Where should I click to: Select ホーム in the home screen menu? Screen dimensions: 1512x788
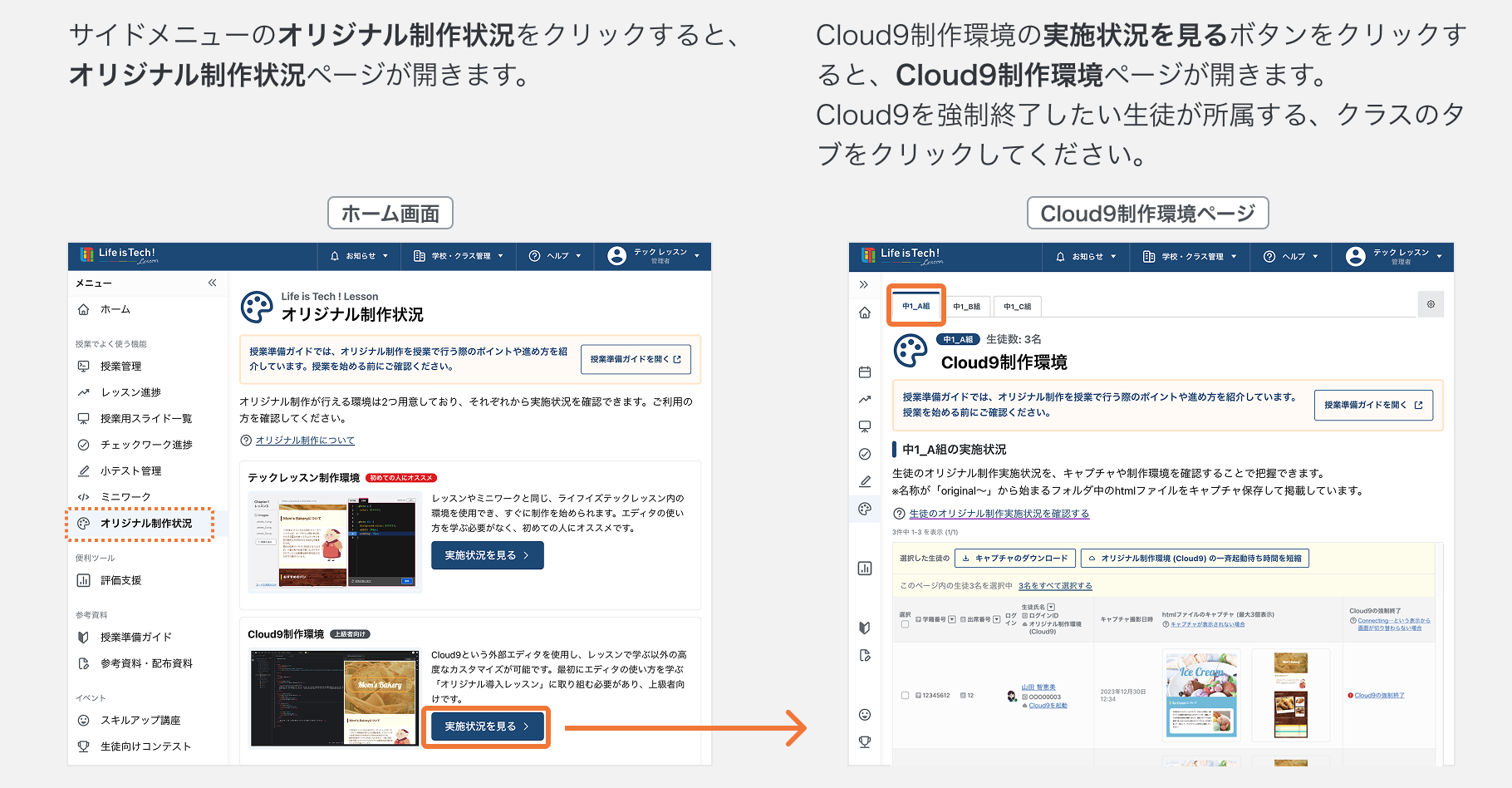coord(115,309)
